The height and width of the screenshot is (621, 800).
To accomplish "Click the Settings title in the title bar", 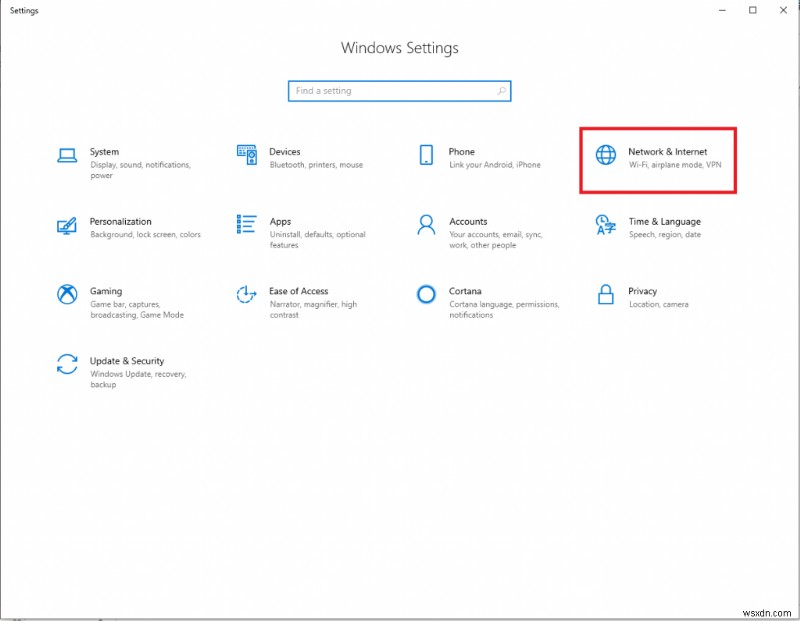I will pyautogui.click(x=24, y=10).
